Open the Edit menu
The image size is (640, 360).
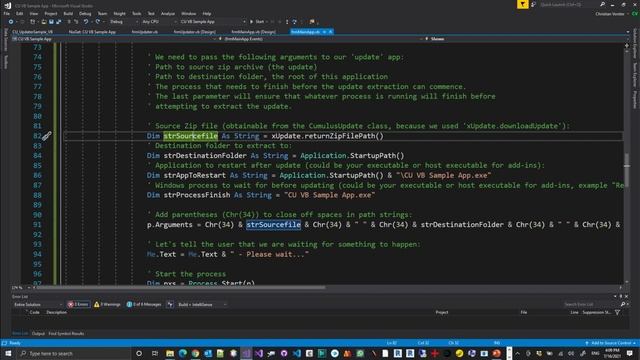click(20, 13)
